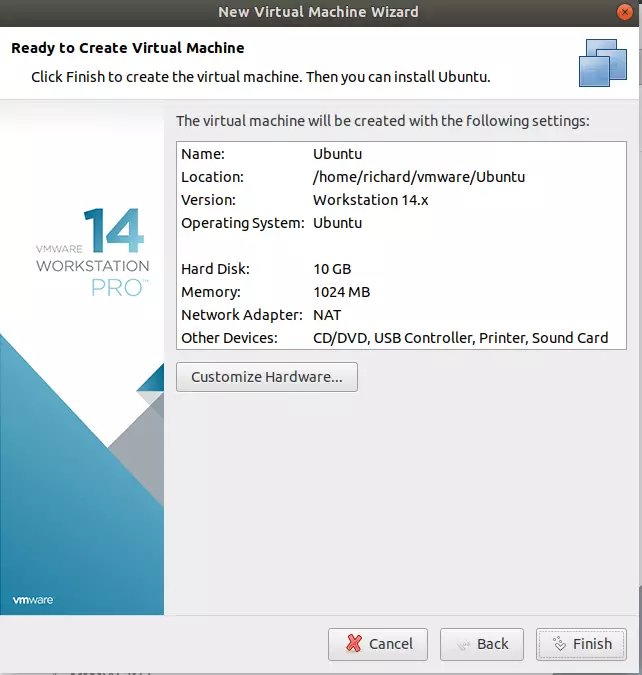This screenshot has width=642, height=675.
Task: Open Customize Hardware dialog
Action: [x=267, y=377]
